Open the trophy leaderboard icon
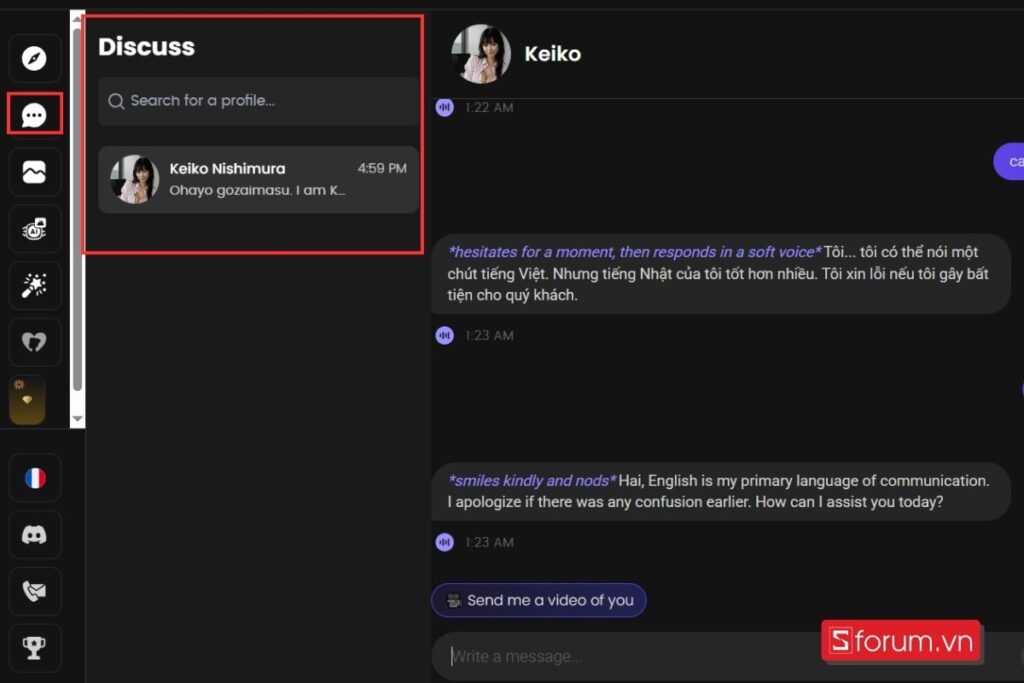1024x683 pixels. pyautogui.click(x=35, y=648)
